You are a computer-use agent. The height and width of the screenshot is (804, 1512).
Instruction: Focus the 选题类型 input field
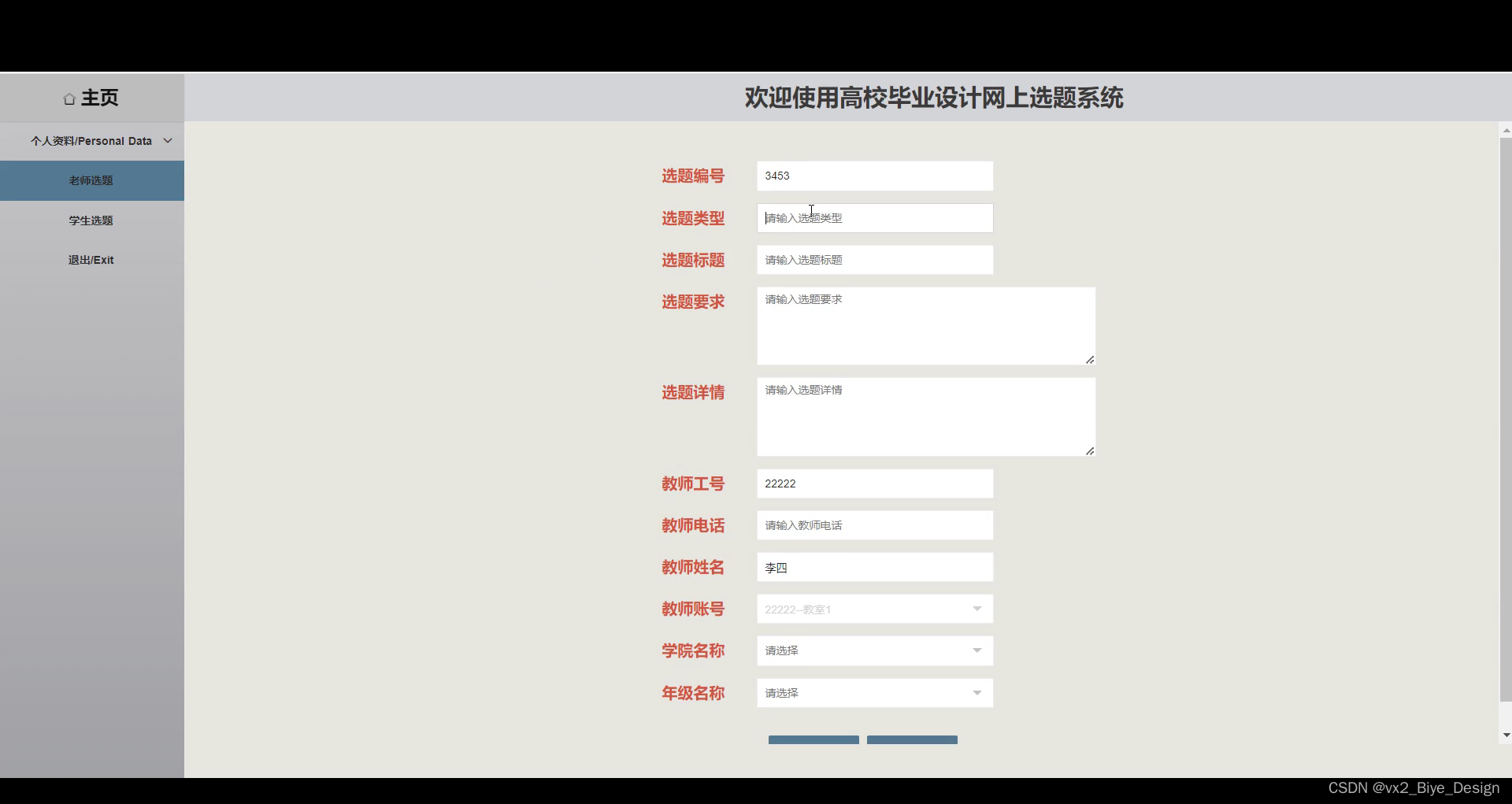(x=875, y=218)
